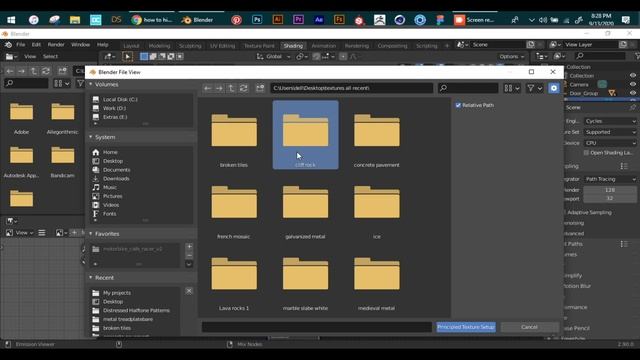
Task: Open the Render menu
Action: 56,45
